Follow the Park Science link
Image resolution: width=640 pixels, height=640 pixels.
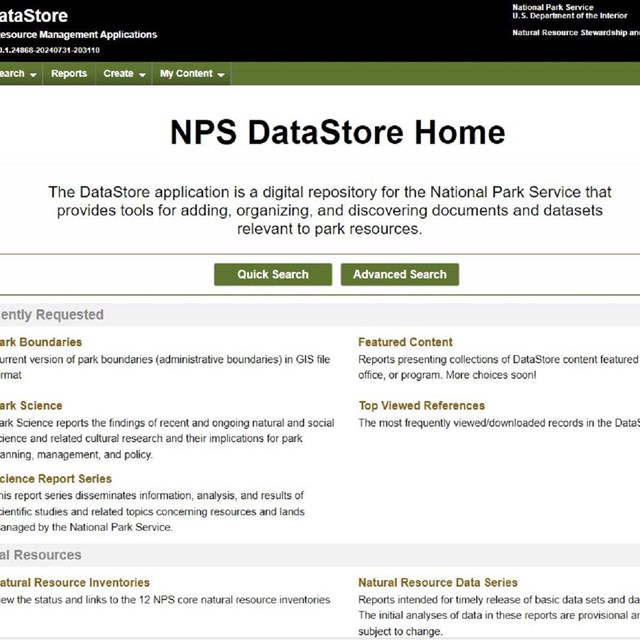pos(31,406)
